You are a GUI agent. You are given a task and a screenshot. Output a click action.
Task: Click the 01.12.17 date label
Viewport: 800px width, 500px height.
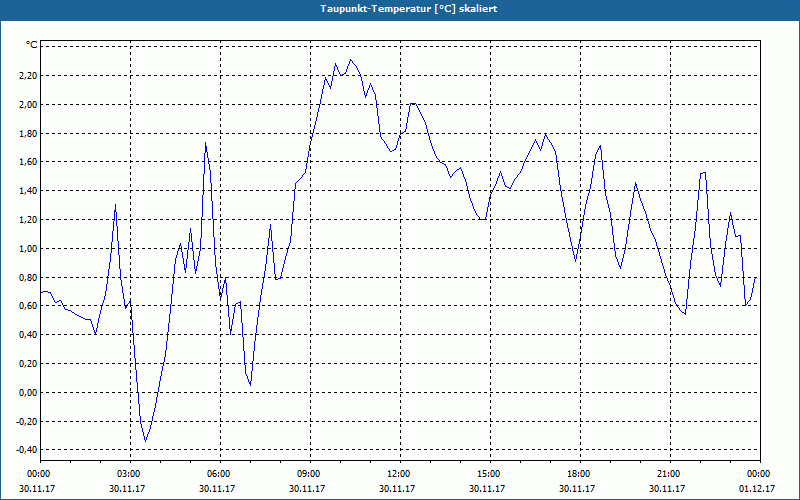click(x=757, y=488)
